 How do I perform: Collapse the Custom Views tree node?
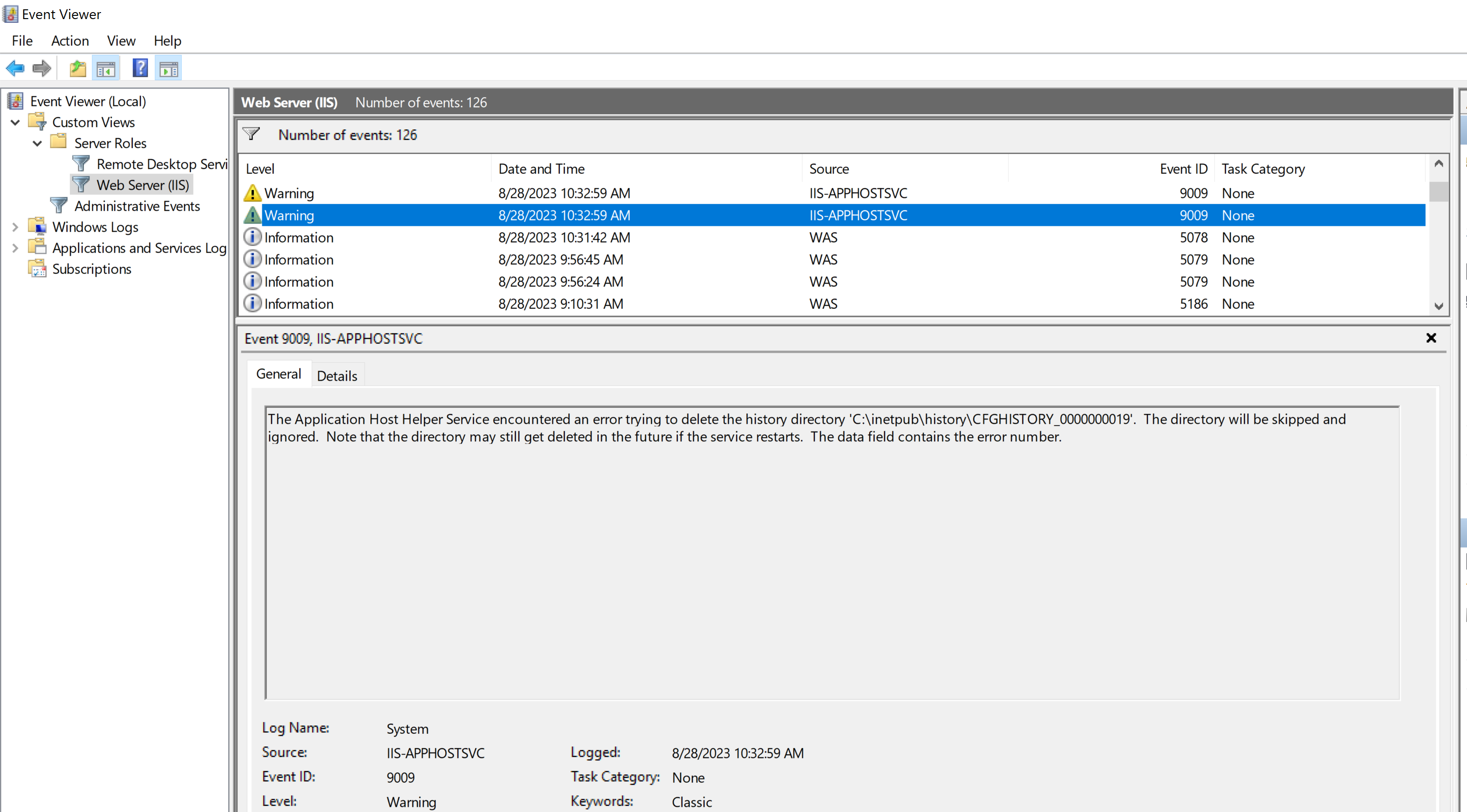pos(14,122)
